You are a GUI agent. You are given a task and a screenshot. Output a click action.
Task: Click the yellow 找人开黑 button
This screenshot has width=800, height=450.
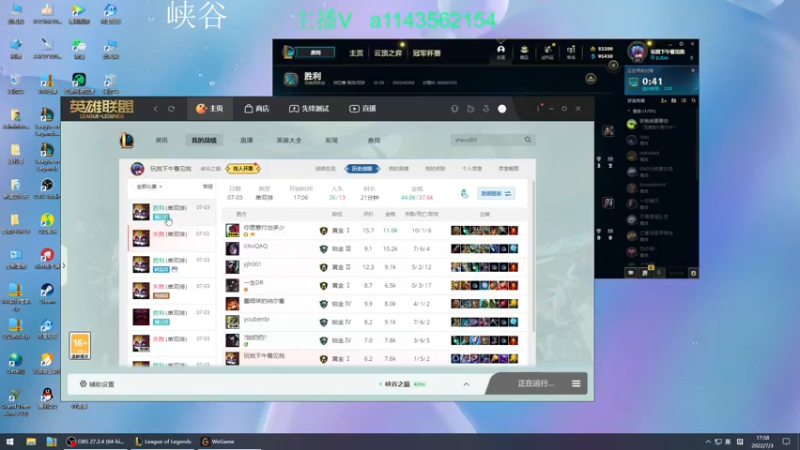pos(243,168)
